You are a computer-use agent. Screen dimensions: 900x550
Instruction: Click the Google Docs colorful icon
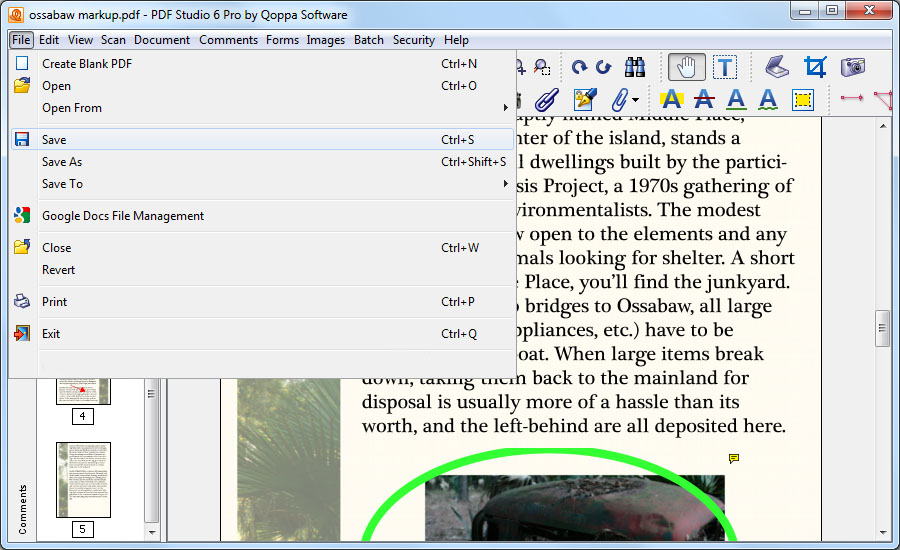[22, 215]
